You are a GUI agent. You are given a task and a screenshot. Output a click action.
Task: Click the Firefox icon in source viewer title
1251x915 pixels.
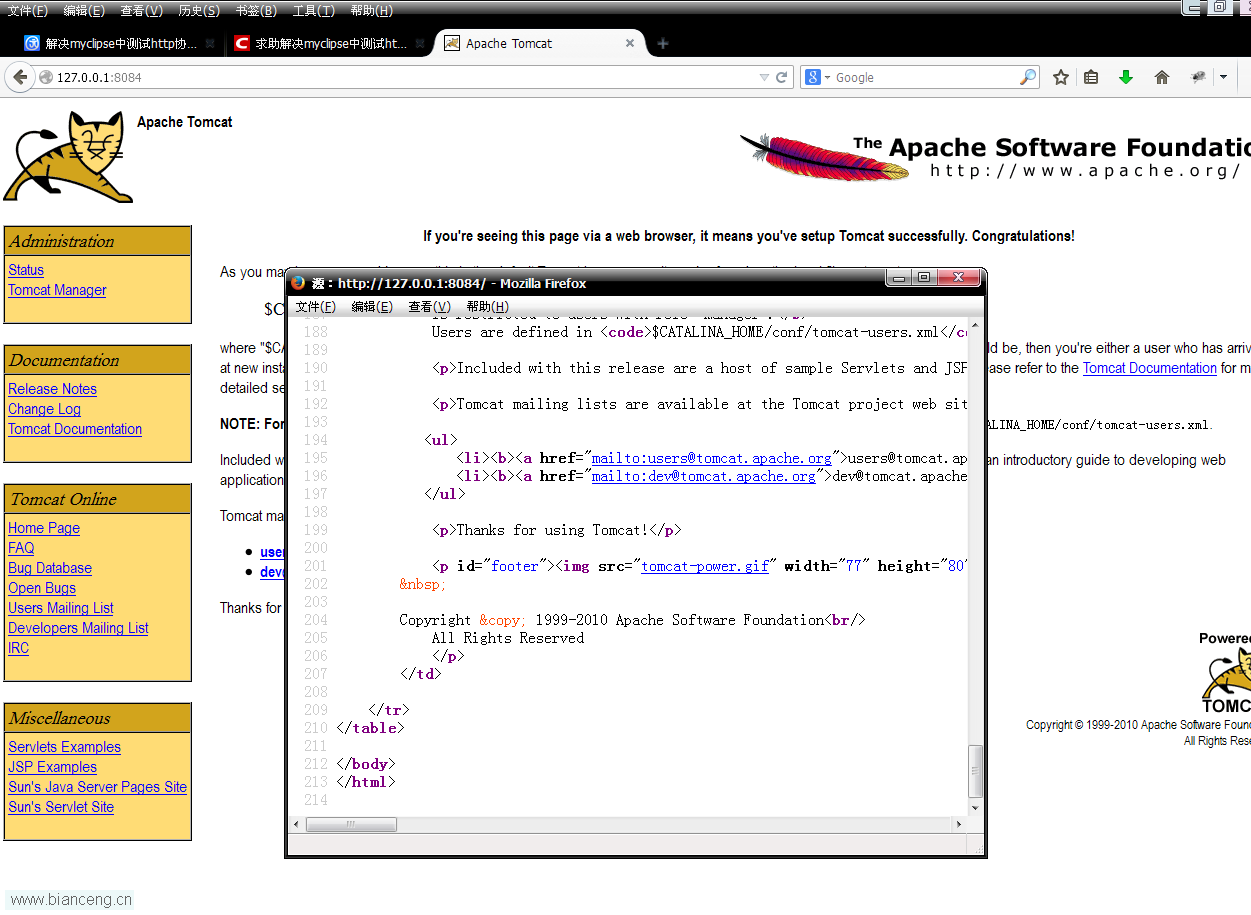point(299,283)
